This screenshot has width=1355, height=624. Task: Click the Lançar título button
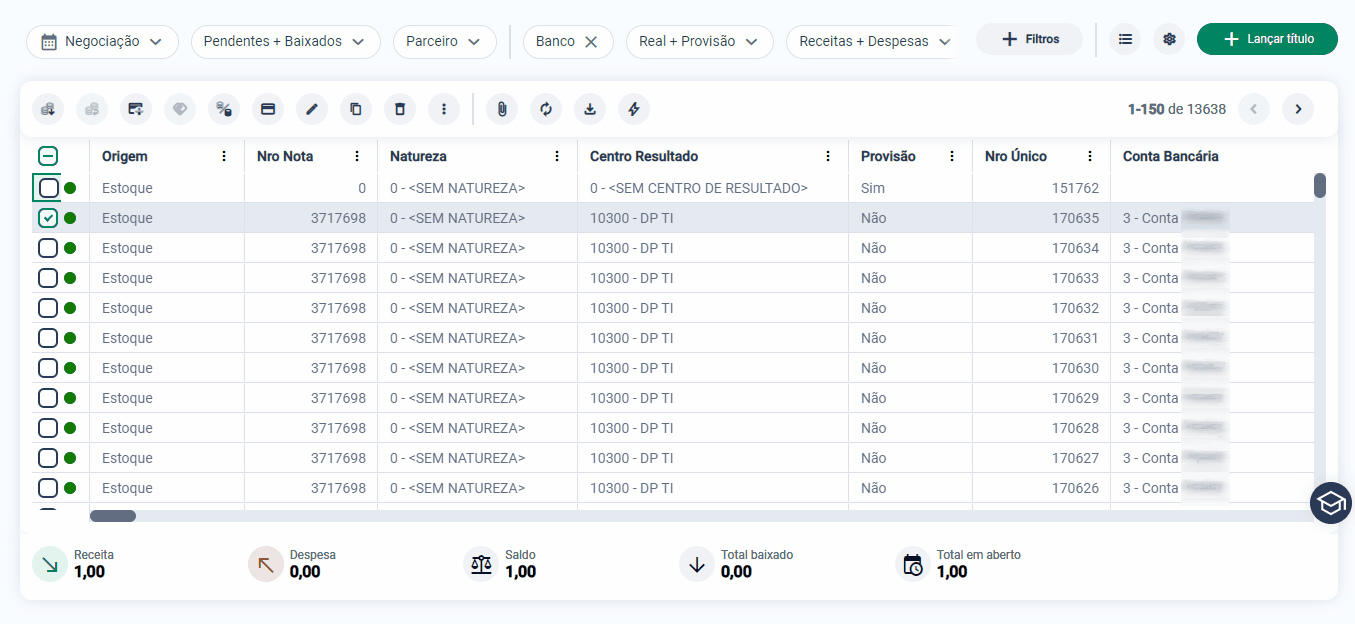pyautogui.click(x=1267, y=39)
